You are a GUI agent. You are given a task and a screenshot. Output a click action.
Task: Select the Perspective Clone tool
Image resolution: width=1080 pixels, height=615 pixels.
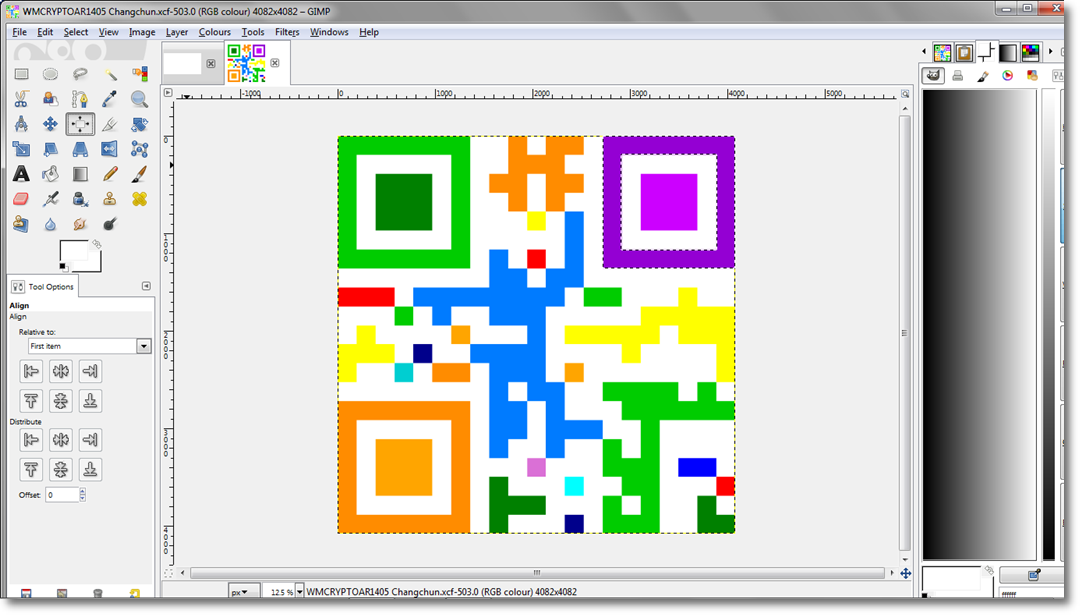coord(21,224)
